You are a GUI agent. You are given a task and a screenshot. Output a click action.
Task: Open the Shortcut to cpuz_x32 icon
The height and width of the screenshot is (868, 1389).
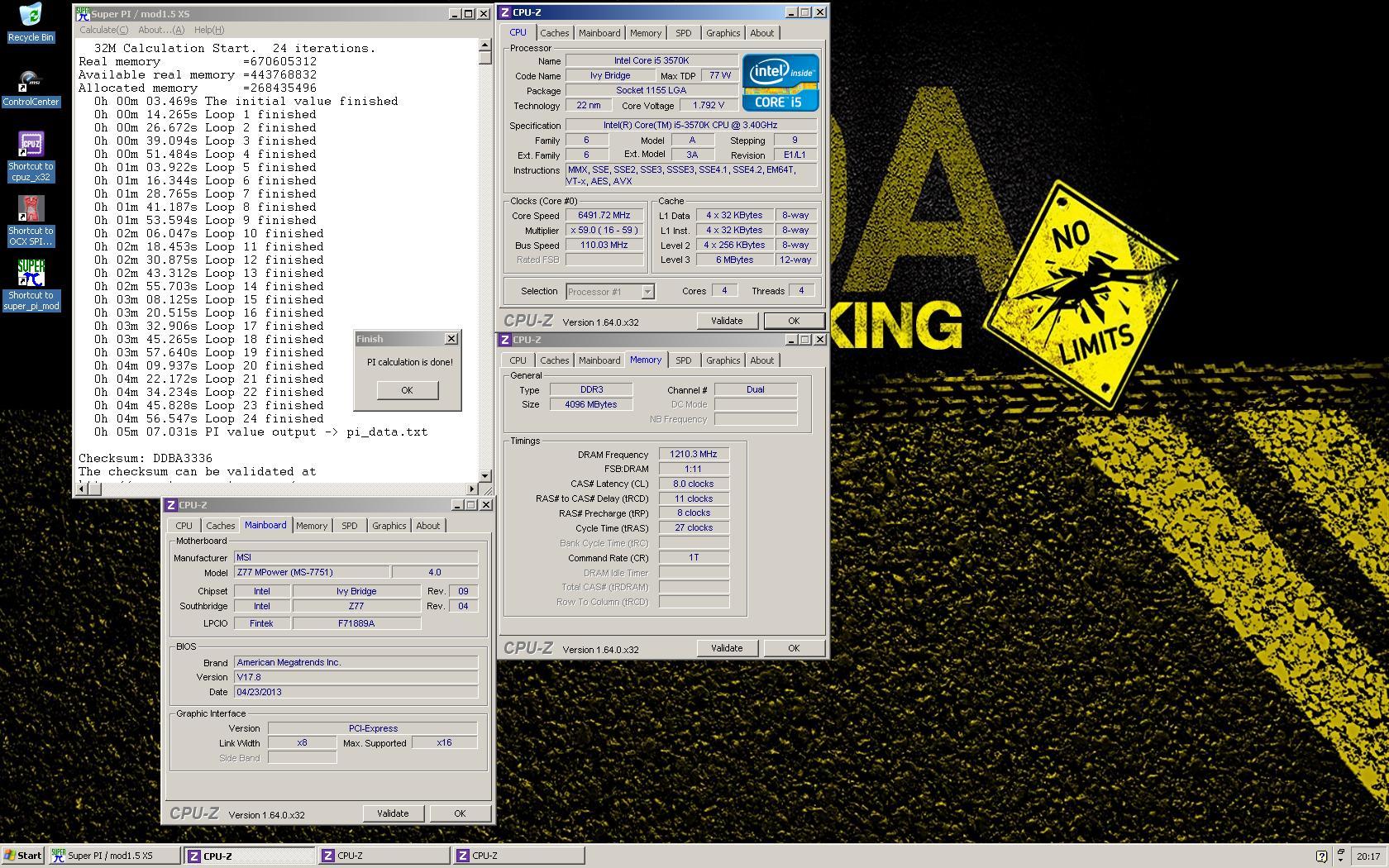coord(31,157)
